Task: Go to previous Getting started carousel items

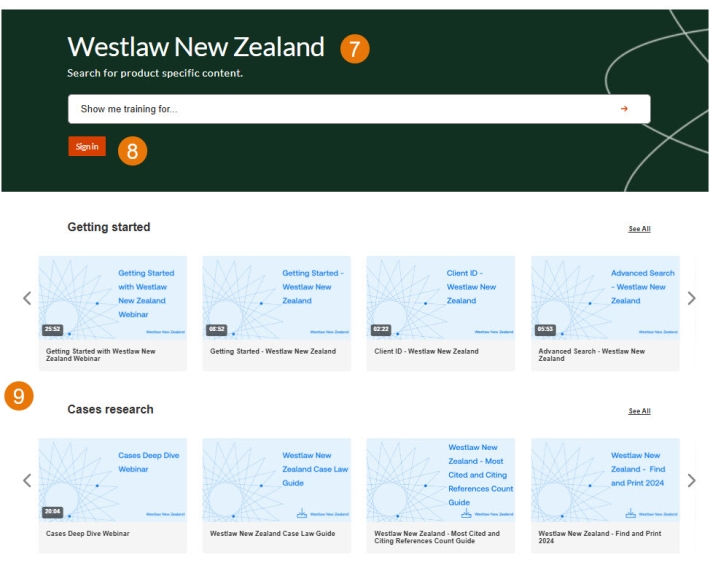Action: click(x=27, y=298)
